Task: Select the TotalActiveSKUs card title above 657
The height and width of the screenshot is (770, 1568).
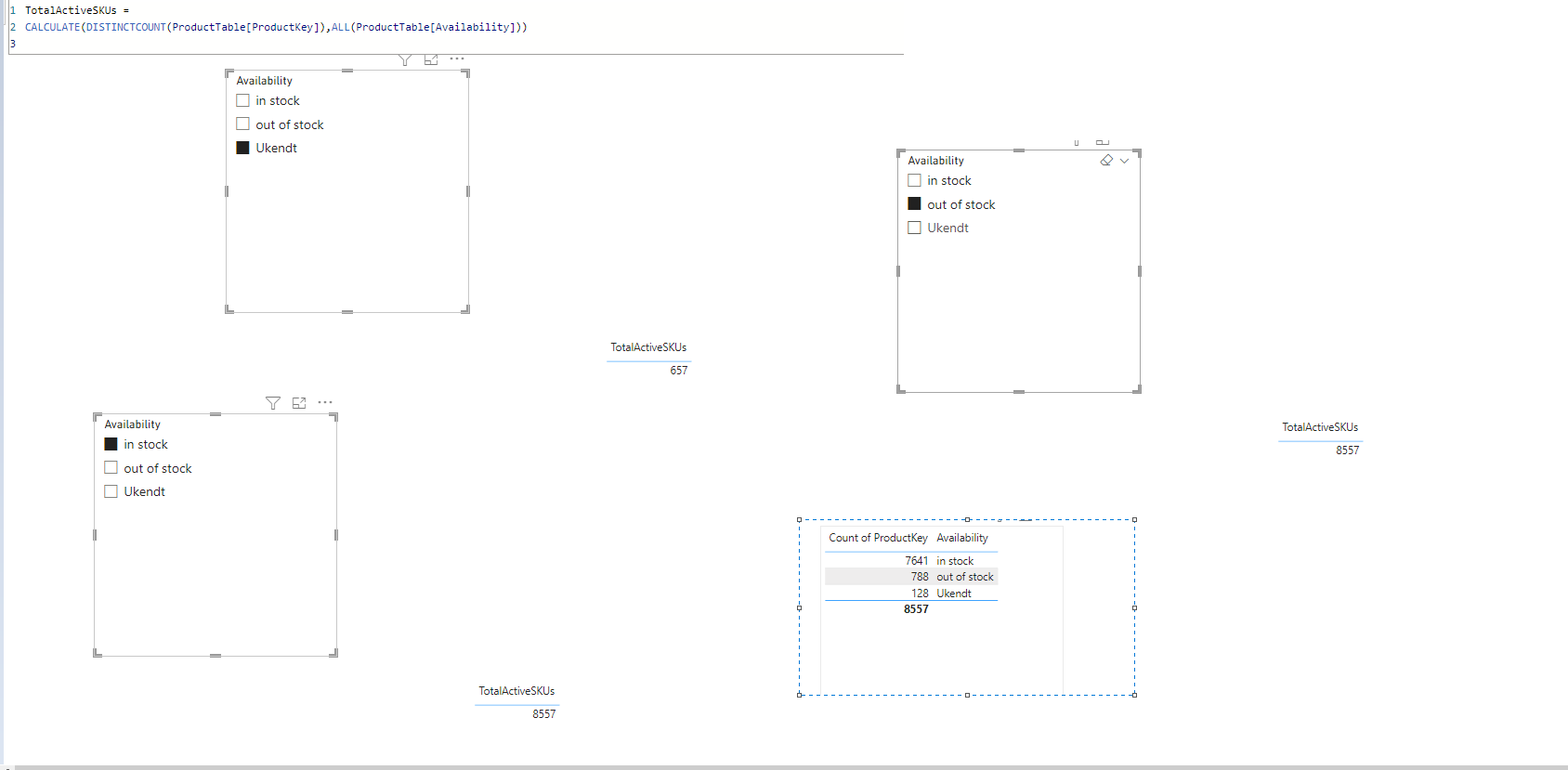Action: tap(648, 347)
